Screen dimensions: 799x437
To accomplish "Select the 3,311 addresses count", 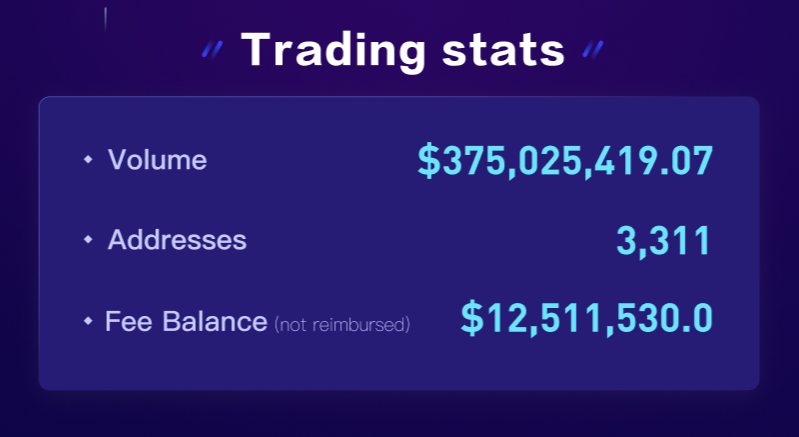I will coord(663,240).
